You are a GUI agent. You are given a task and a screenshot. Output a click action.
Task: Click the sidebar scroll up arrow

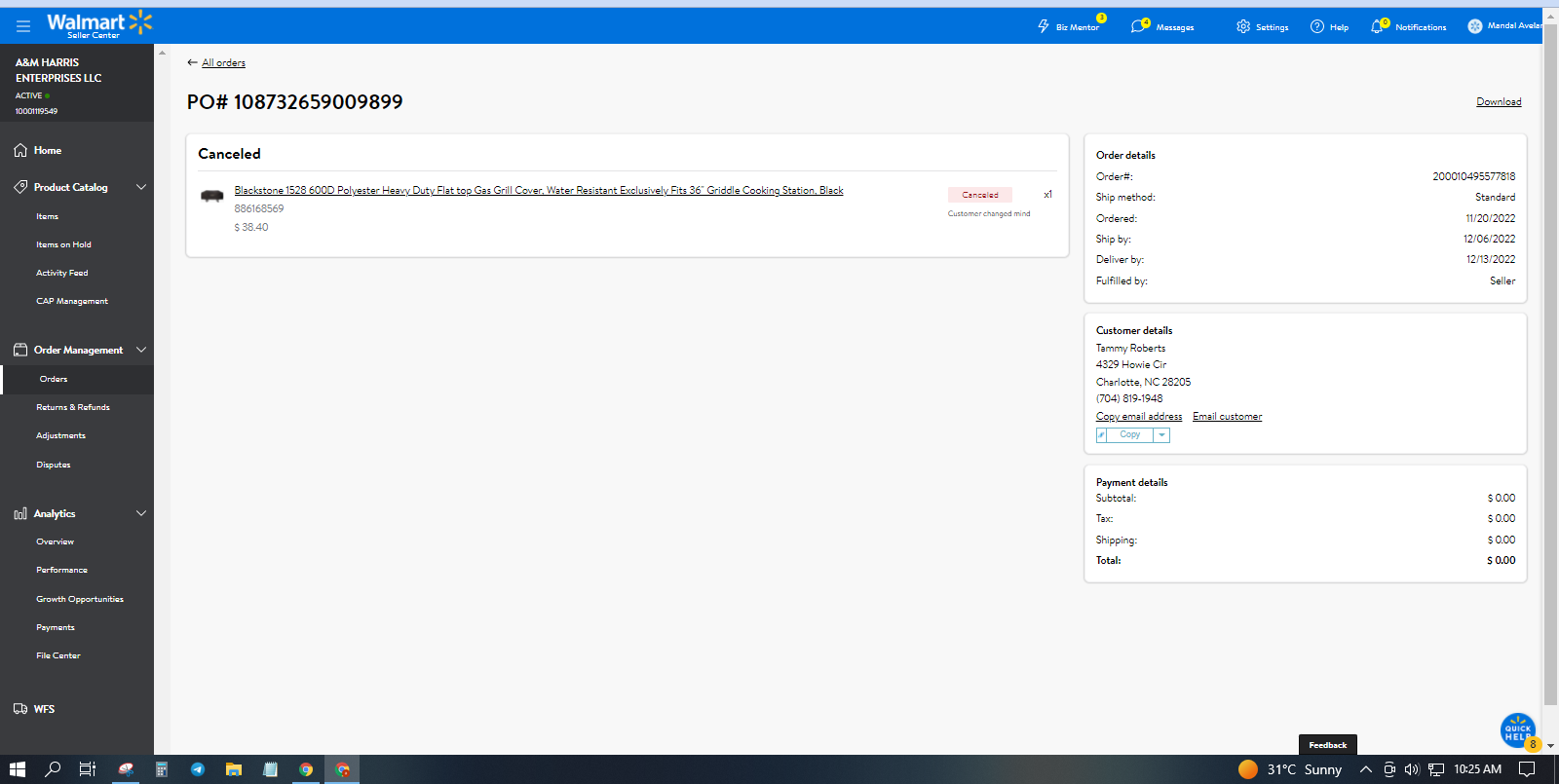[x=162, y=52]
